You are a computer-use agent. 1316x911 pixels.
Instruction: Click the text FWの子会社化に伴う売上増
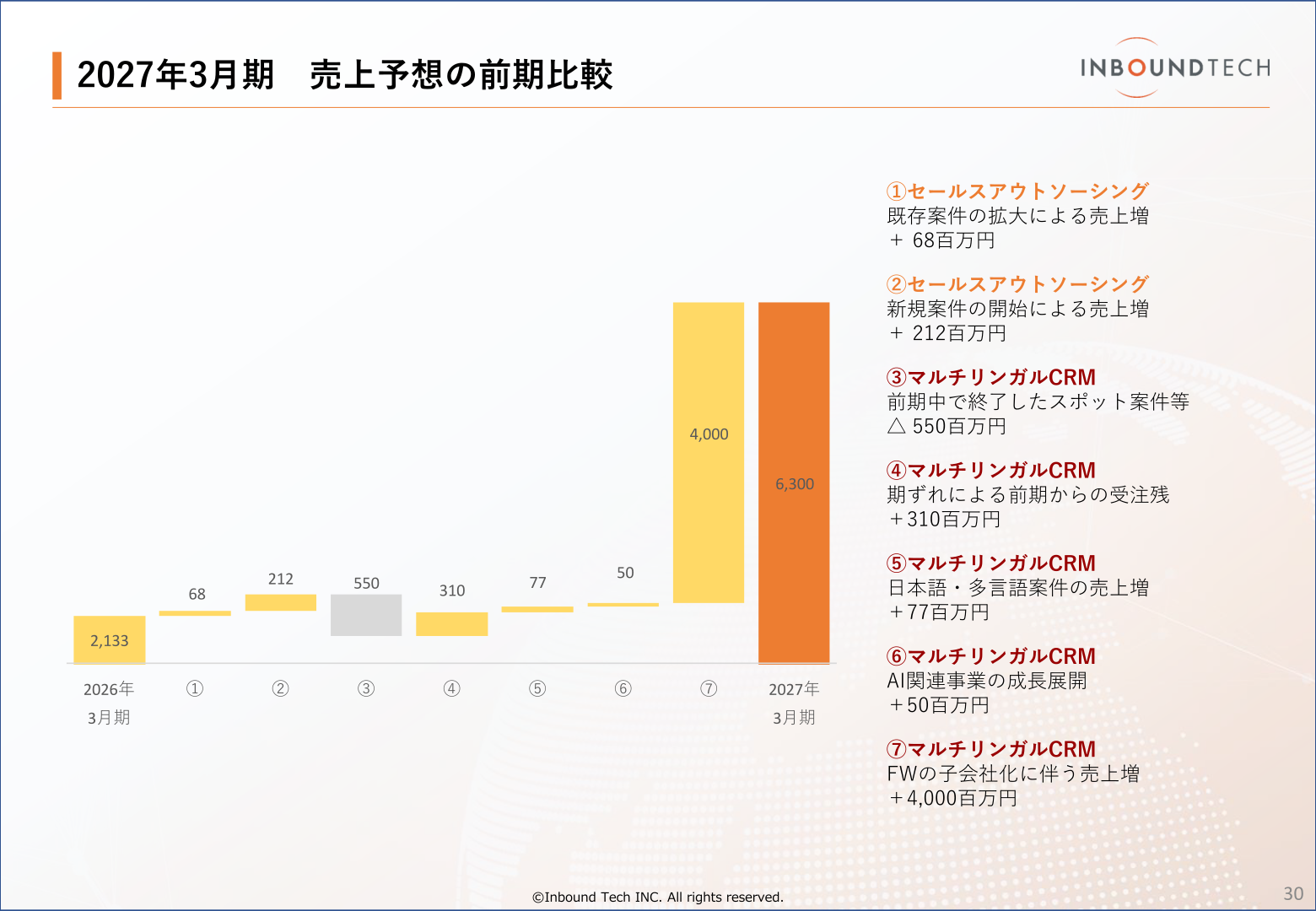[x=1013, y=773]
